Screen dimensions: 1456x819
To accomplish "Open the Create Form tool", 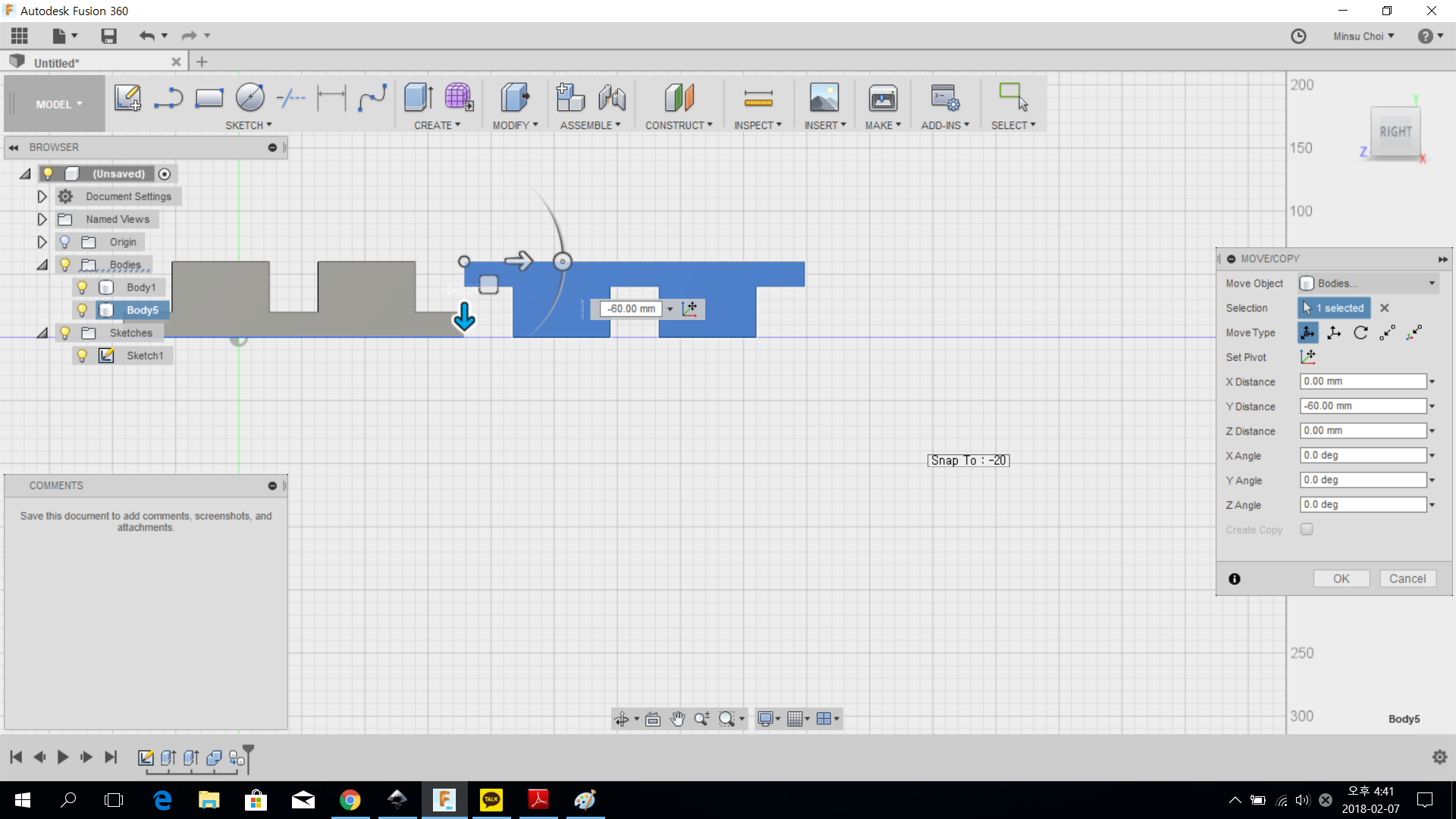I will [x=459, y=98].
